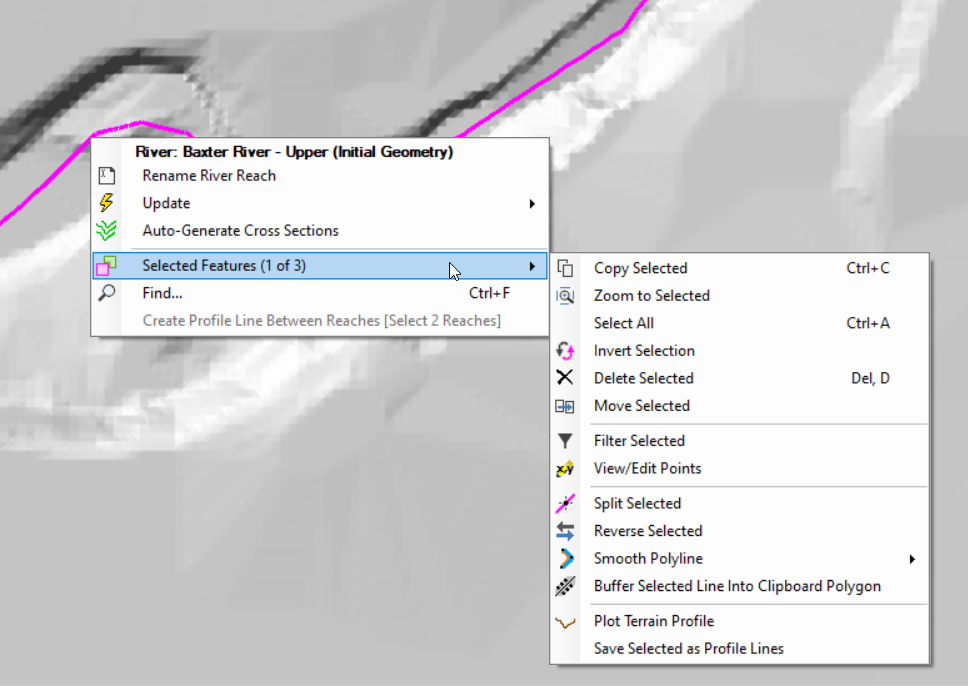Click the Plot Terrain Profile icon
The width and height of the screenshot is (968, 686).
pyautogui.click(x=565, y=622)
